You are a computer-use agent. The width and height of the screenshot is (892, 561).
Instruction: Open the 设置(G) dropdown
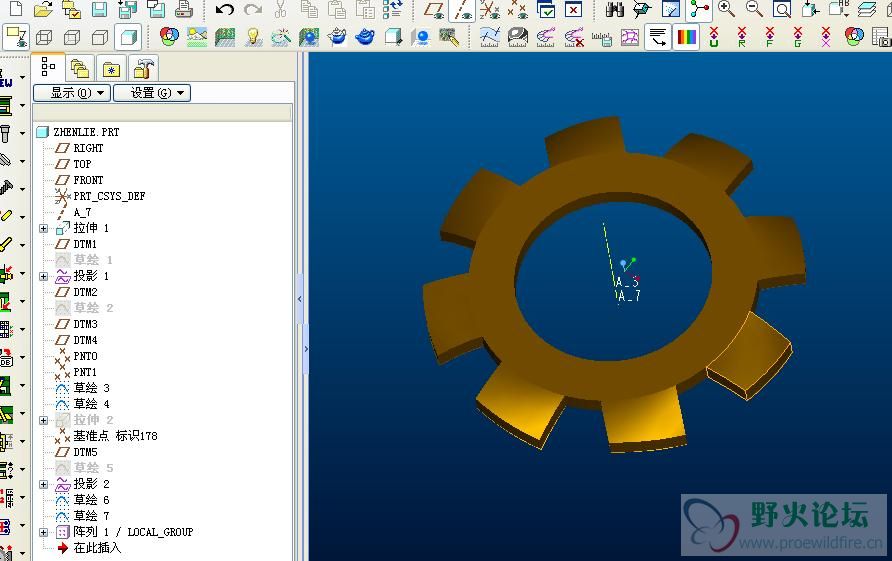[152, 93]
